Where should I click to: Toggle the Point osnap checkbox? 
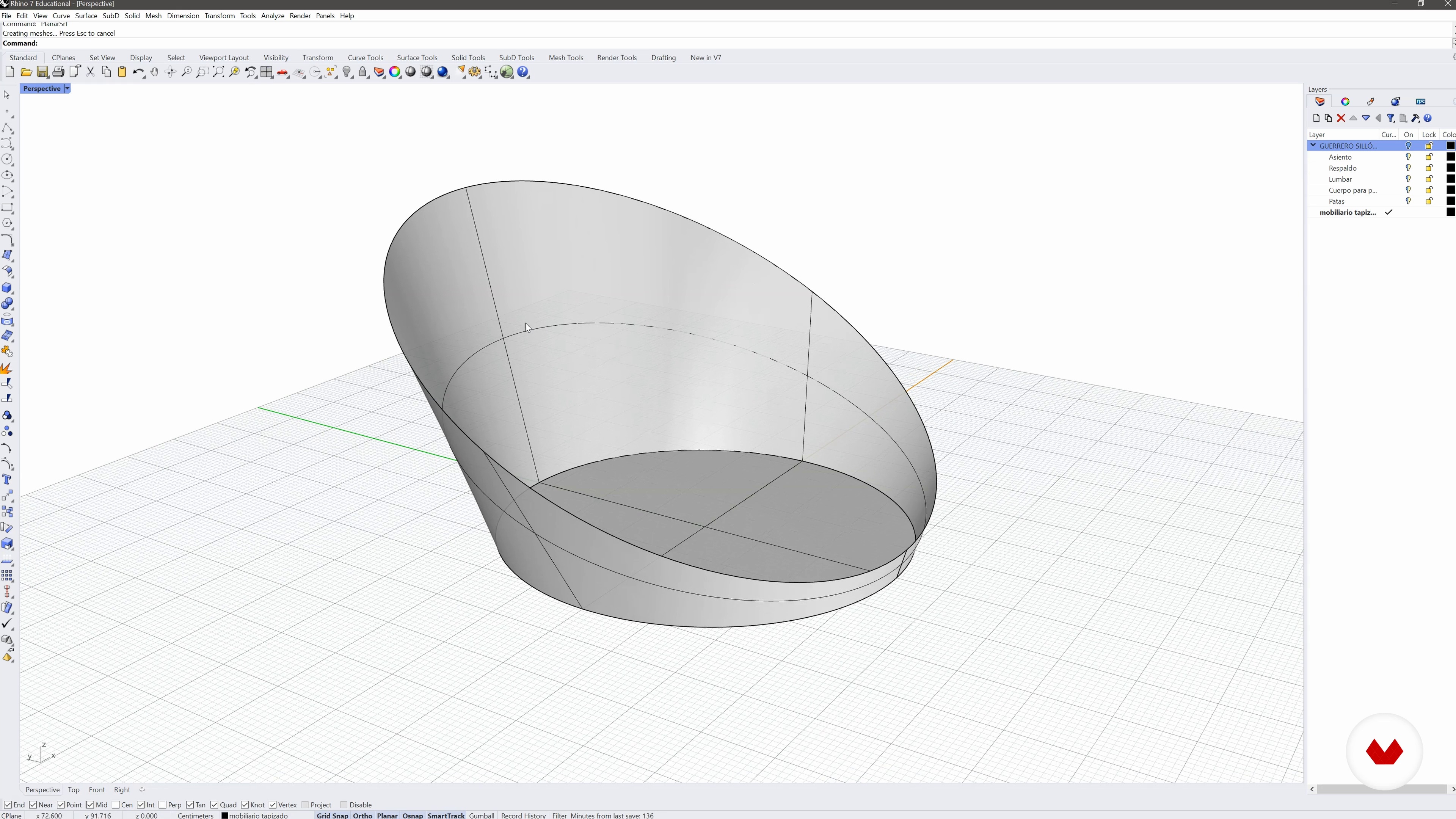coord(61,805)
